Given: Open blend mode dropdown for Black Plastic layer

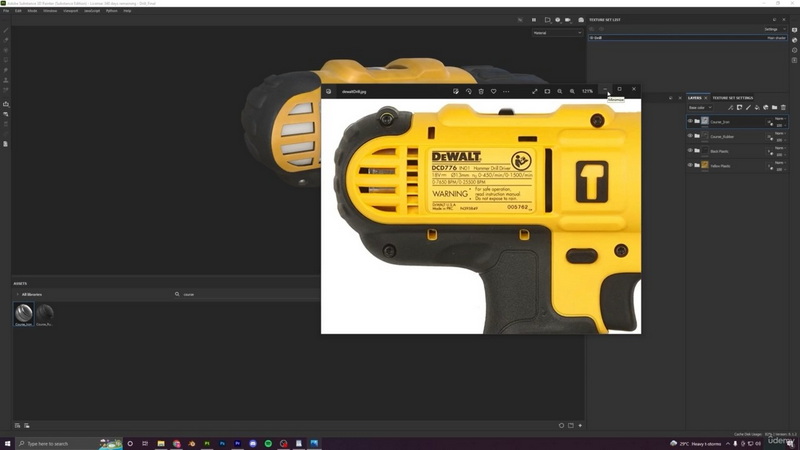Looking at the screenshot, I should coord(780,148).
